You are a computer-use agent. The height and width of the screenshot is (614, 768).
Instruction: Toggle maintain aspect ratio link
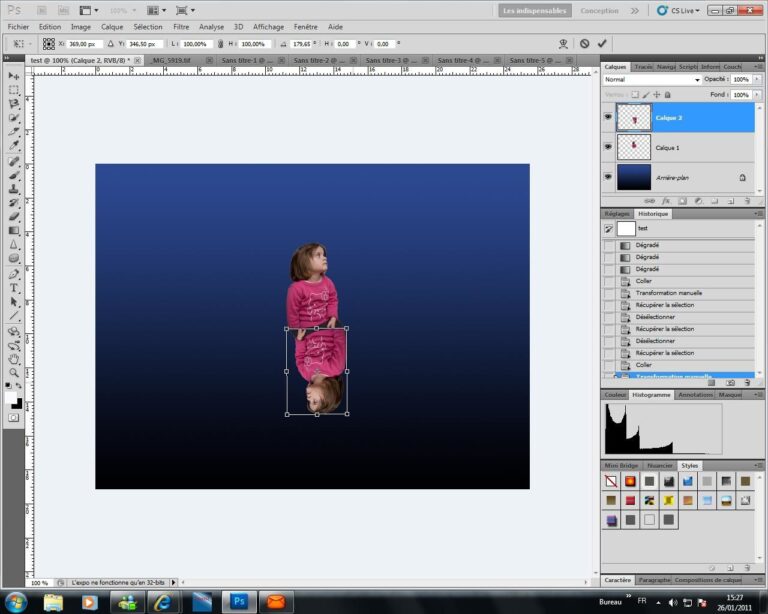pyautogui.click(x=220, y=44)
